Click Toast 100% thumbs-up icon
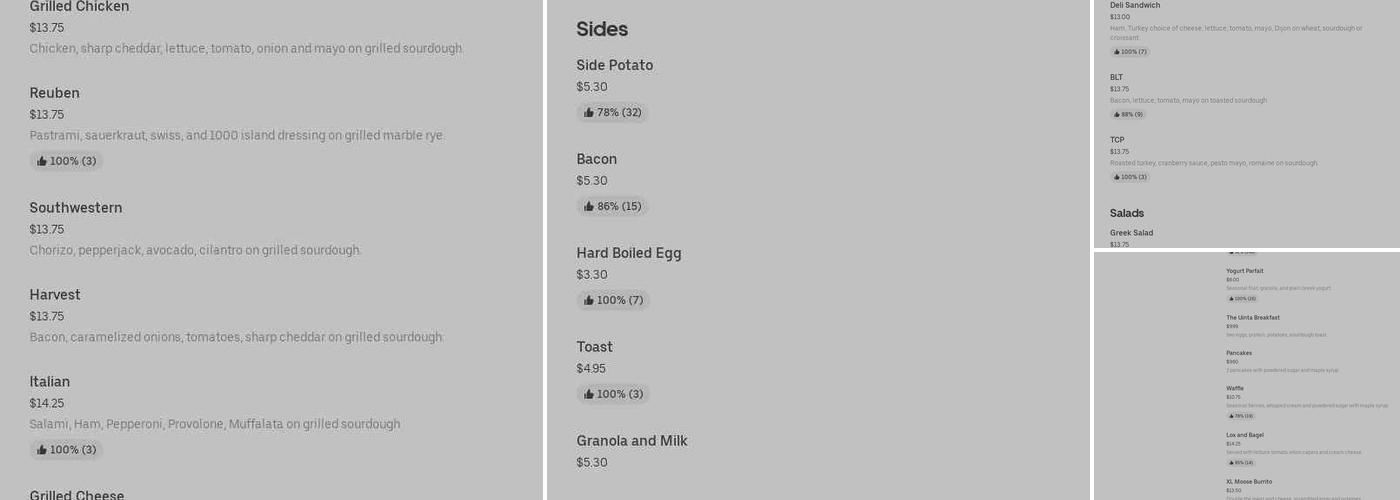 pyautogui.click(x=589, y=395)
